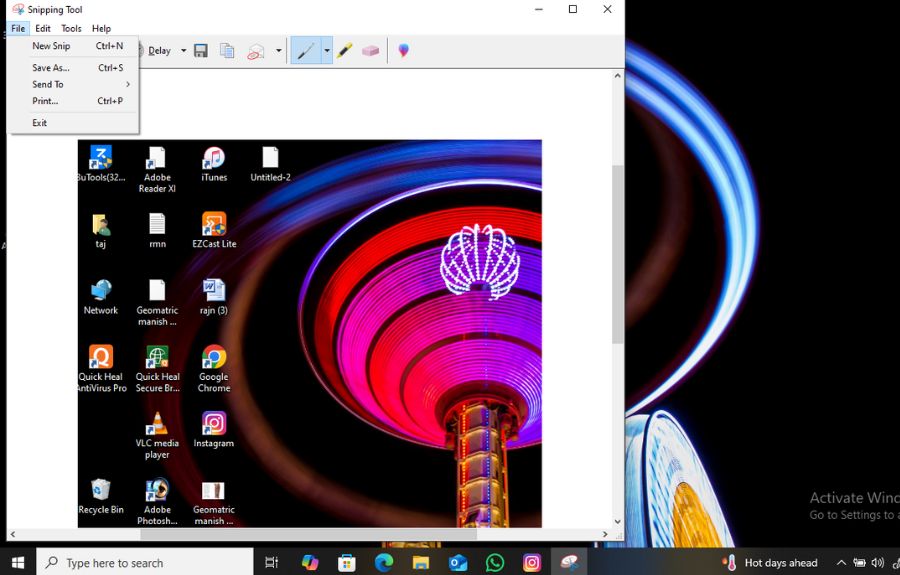Image resolution: width=900 pixels, height=575 pixels.
Task: Close the Snipping Tool window
Action: pyautogui.click(x=607, y=9)
